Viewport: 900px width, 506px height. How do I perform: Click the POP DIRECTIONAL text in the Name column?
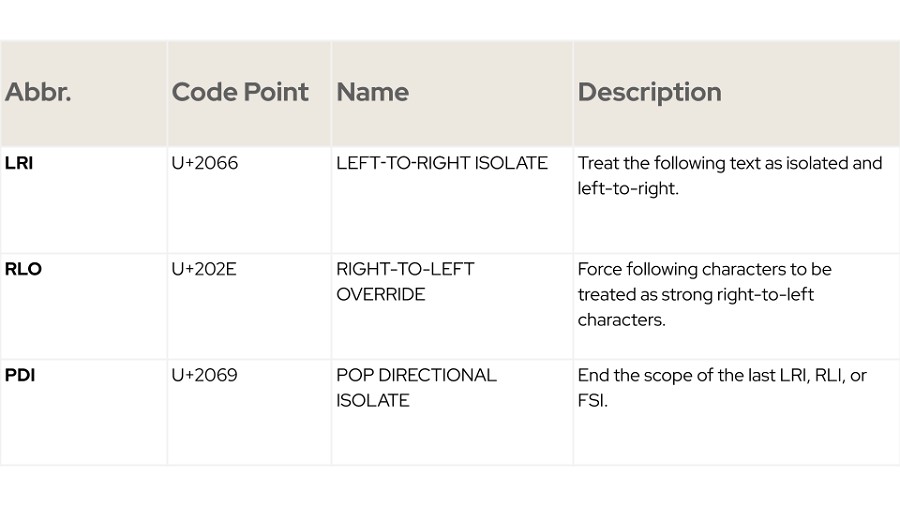coord(416,375)
